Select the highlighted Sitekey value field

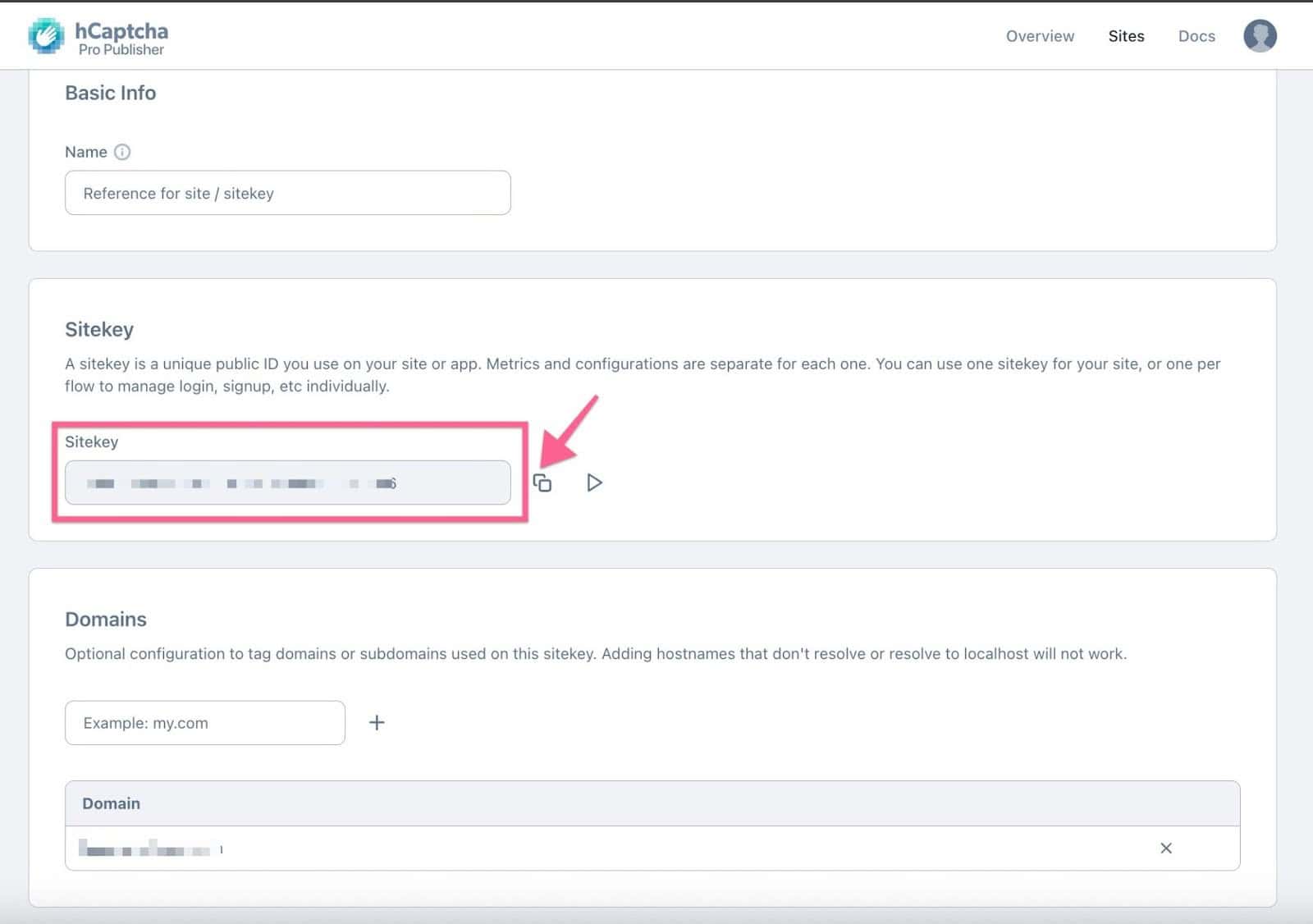[287, 483]
